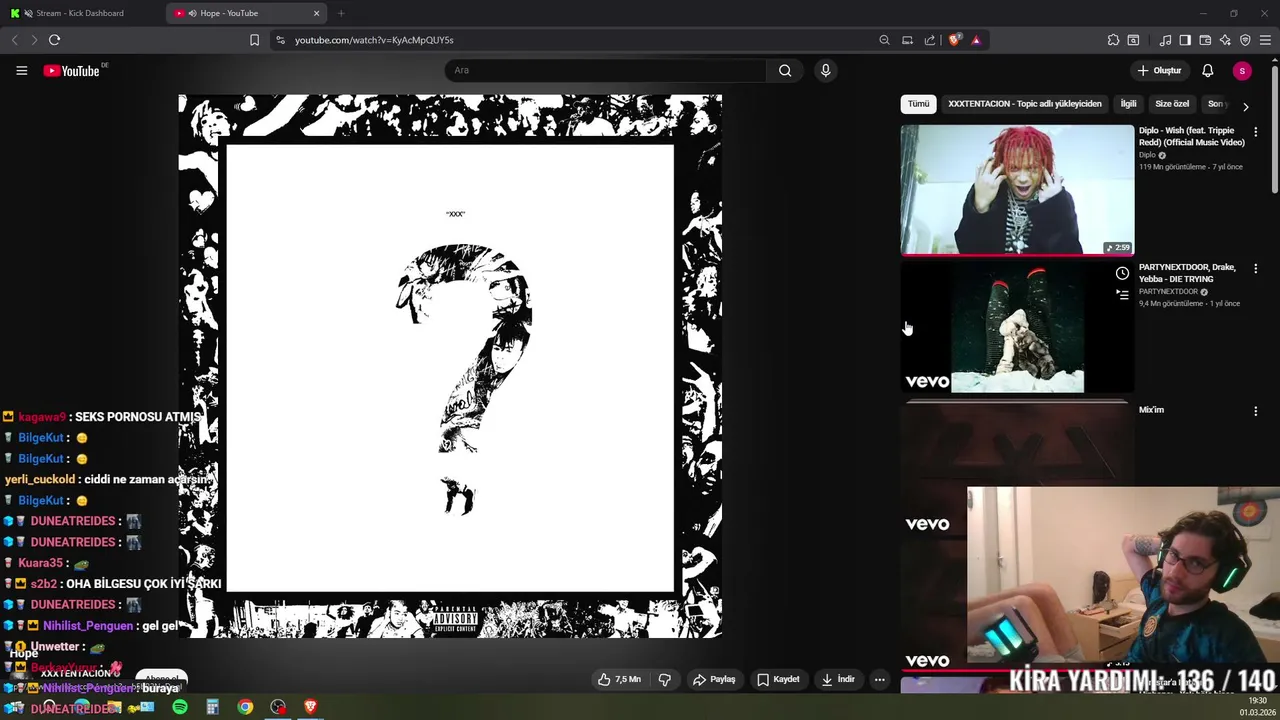The width and height of the screenshot is (1280, 720).
Task: Open Spotify from the taskbar
Action: click(180, 707)
